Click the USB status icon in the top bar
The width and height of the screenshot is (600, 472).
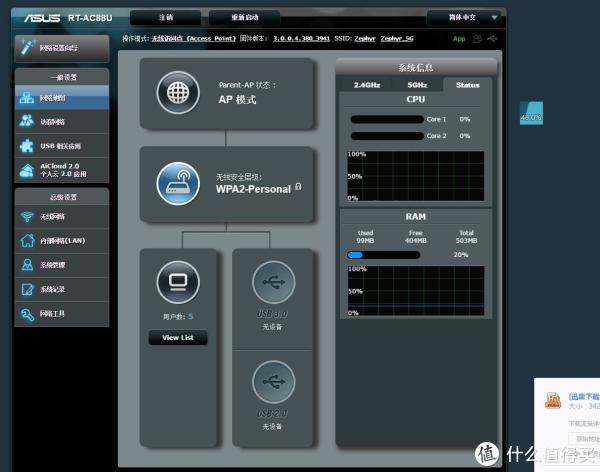492,39
